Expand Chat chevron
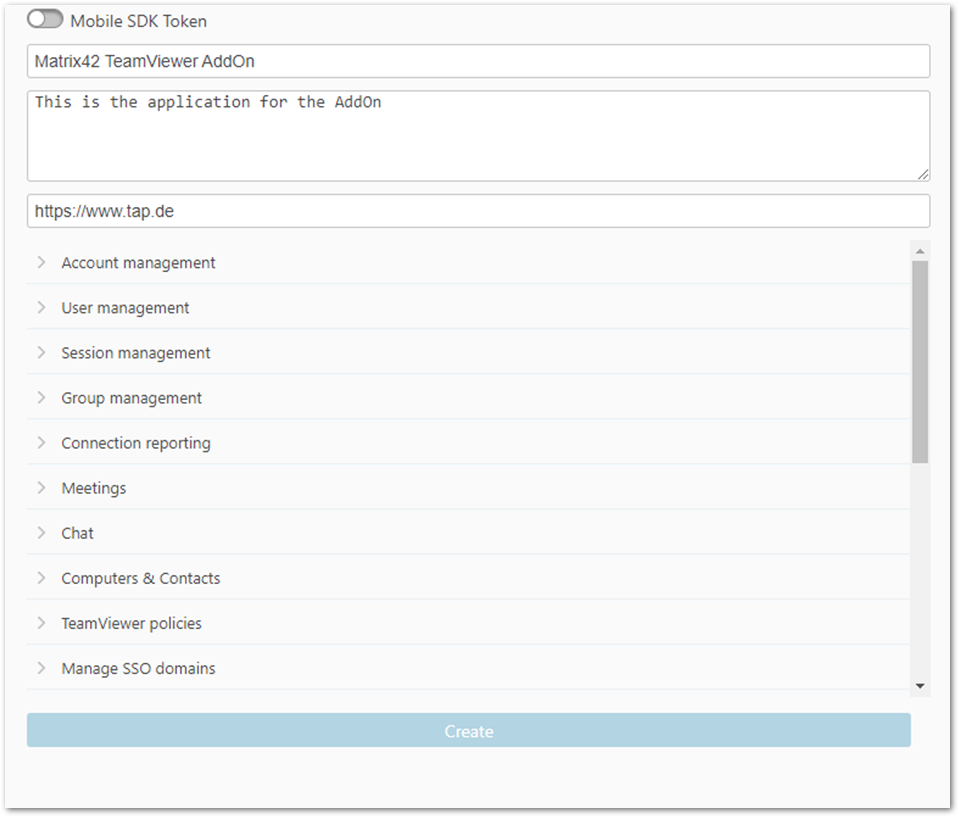The image size is (959, 817). click(x=41, y=533)
